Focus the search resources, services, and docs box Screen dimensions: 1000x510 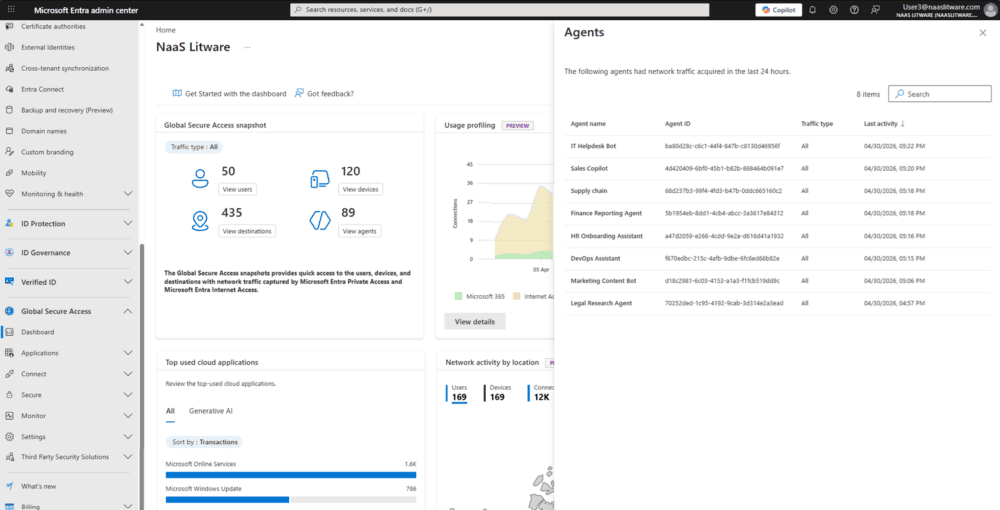(x=499, y=10)
